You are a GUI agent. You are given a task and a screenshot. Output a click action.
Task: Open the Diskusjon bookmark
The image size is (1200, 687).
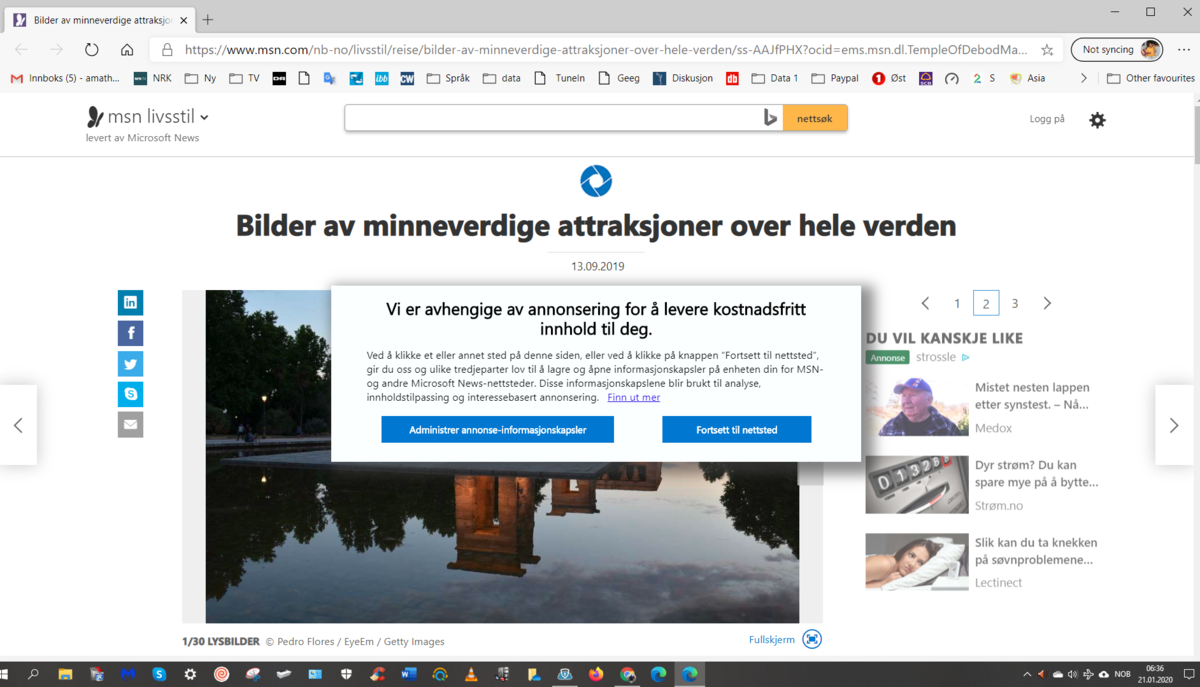pyautogui.click(x=683, y=78)
